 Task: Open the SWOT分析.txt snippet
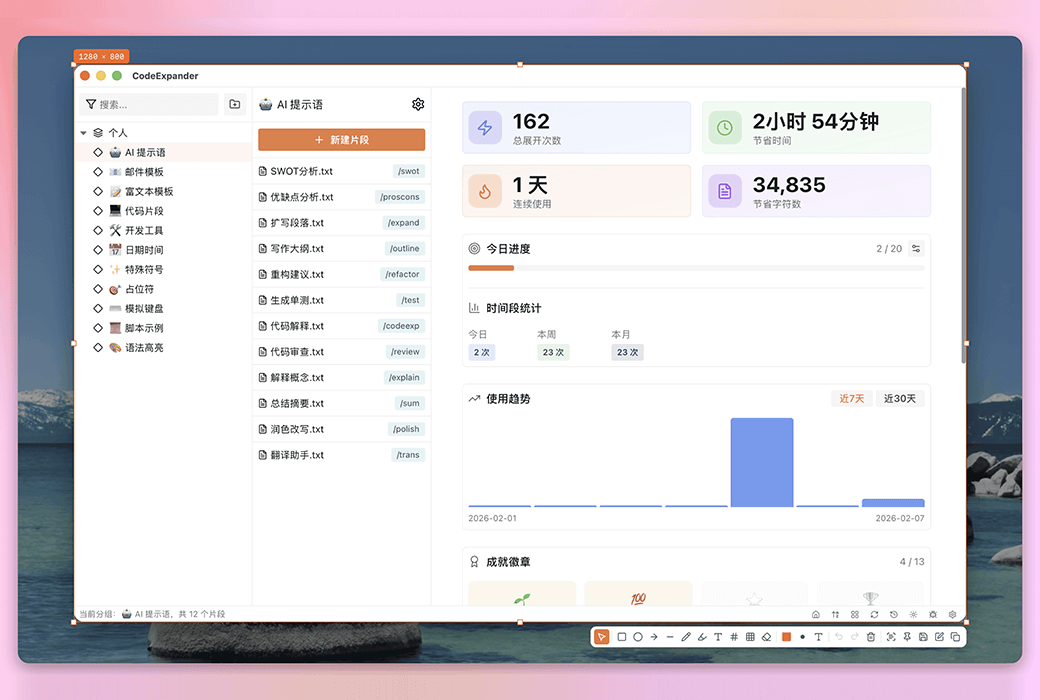[341, 171]
